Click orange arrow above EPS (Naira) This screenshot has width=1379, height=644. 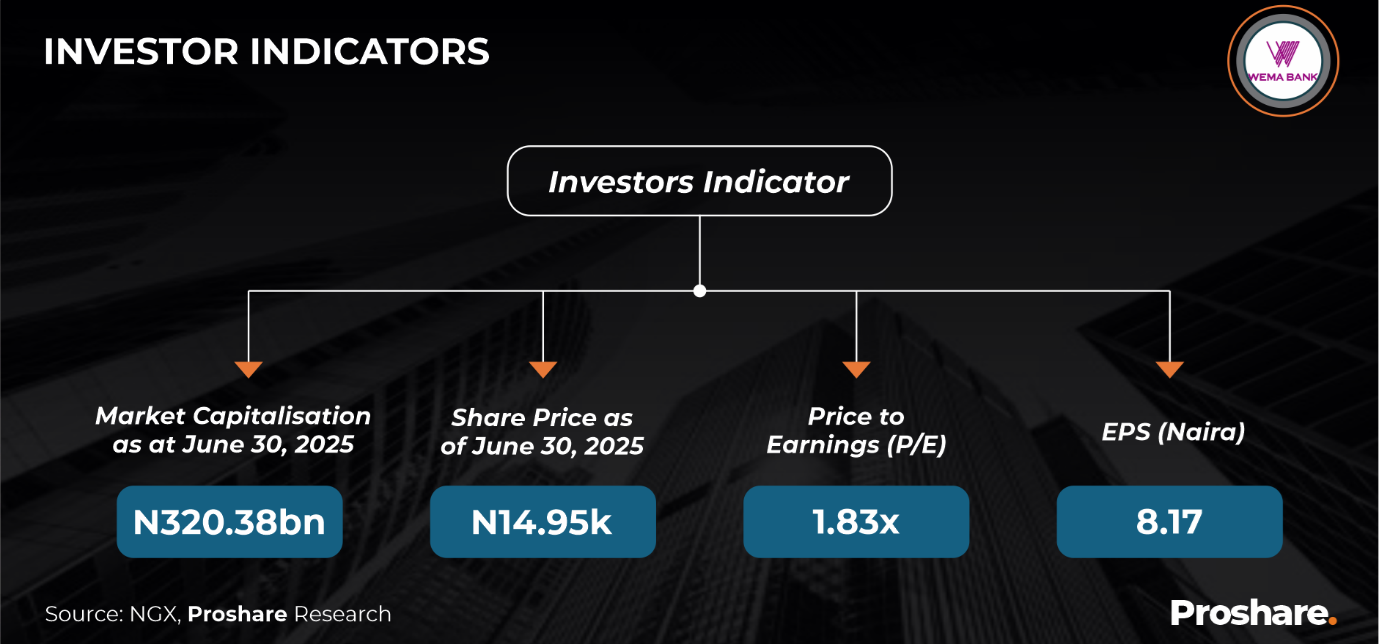[x=1169, y=369]
